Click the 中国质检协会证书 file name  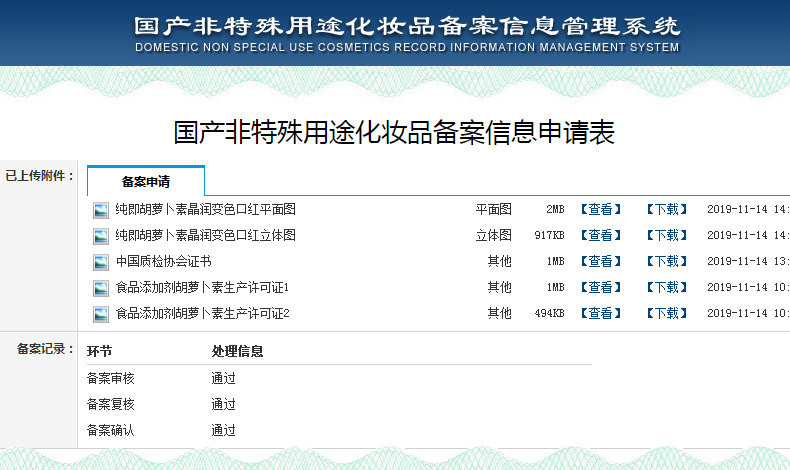tap(164, 261)
